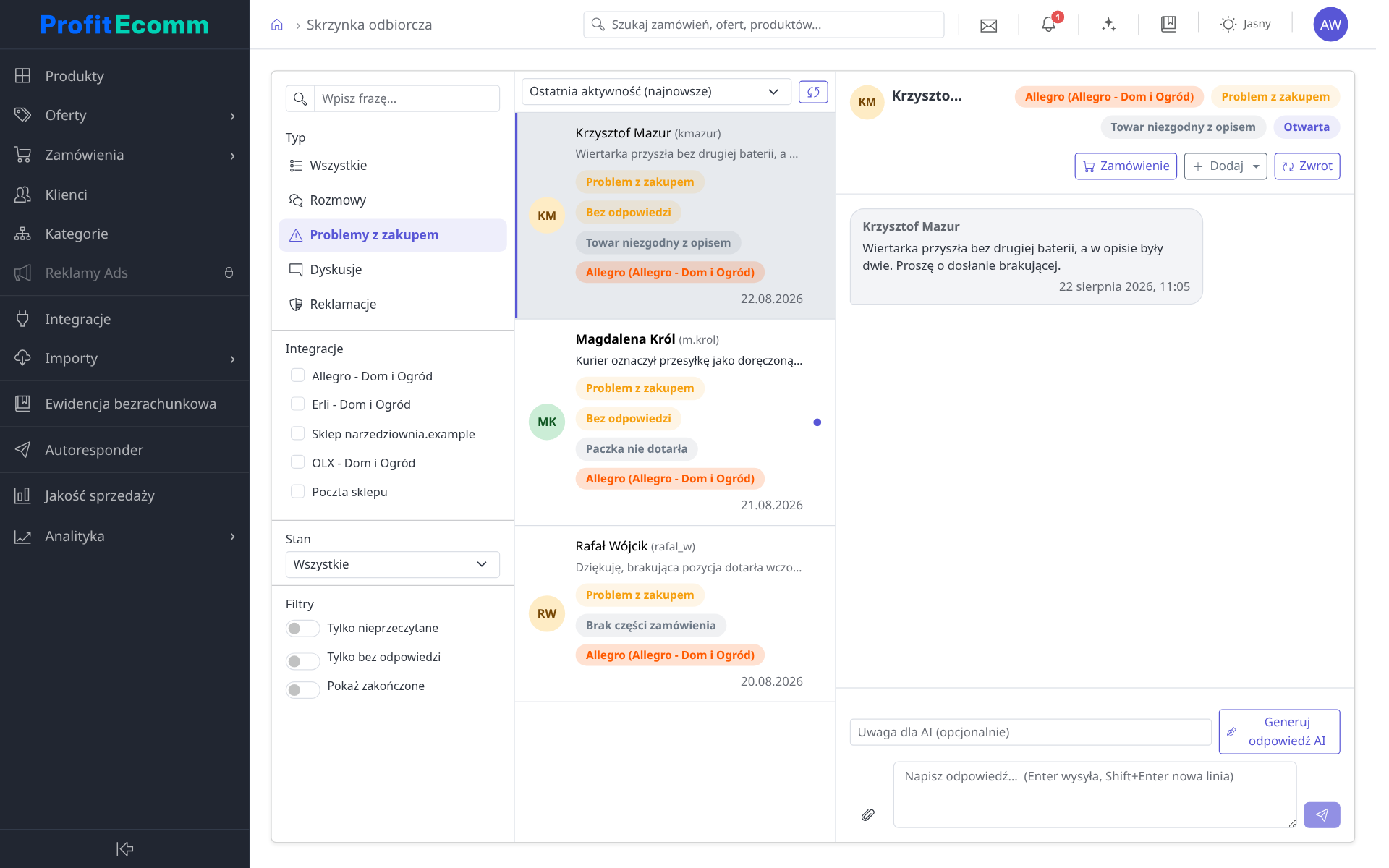This screenshot has width=1389, height=868.
Task: Click the envelope messages icon
Action: [x=988, y=25]
